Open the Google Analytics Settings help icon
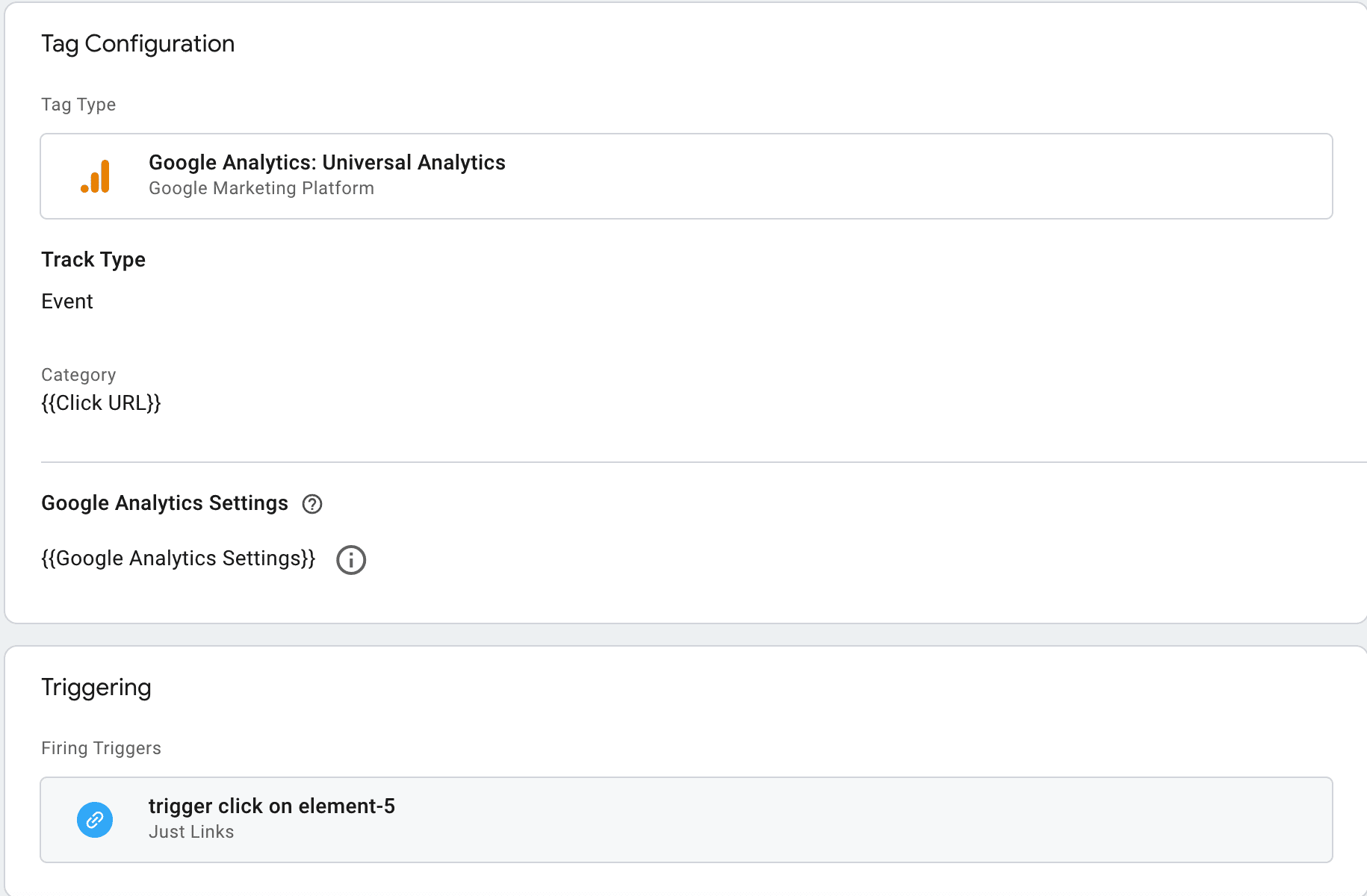The height and width of the screenshot is (896, 1367). (312, 504)
